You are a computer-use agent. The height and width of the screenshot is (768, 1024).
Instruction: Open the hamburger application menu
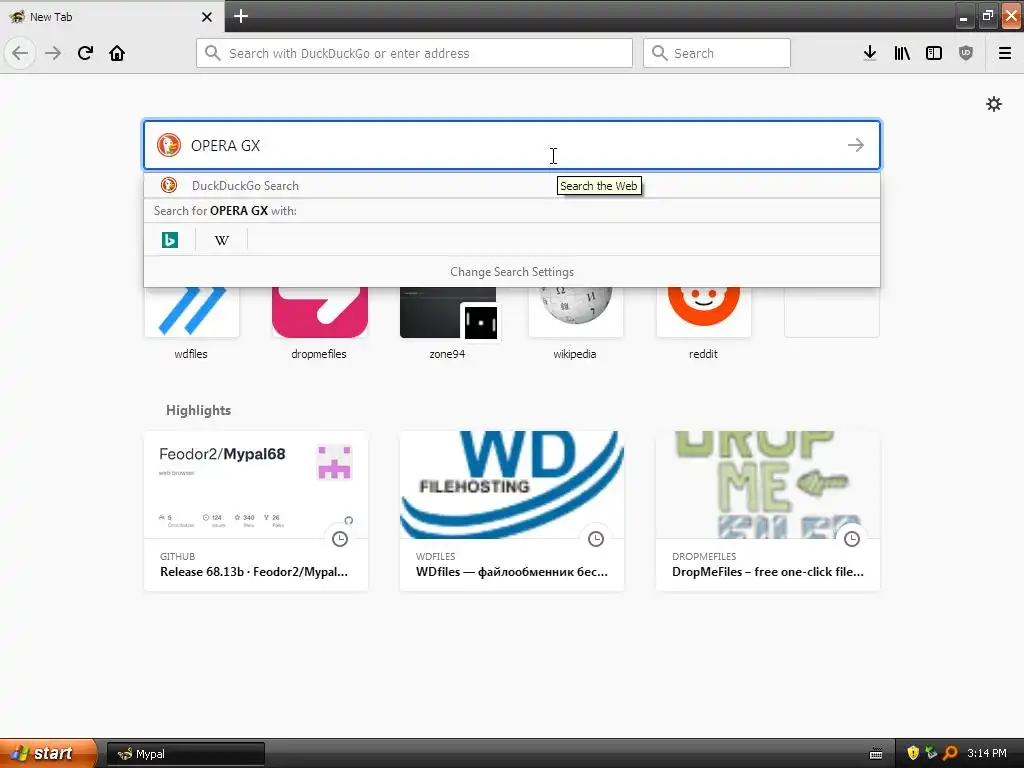pos(1005,53)
